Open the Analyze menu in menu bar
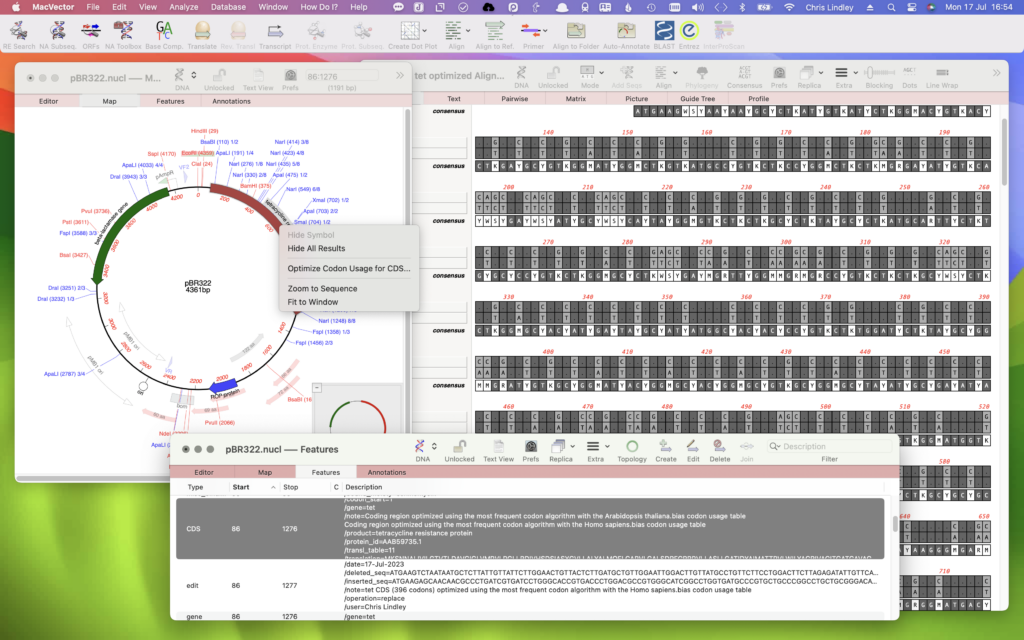Screen dimensions: 1024x640 pos(184,7)
